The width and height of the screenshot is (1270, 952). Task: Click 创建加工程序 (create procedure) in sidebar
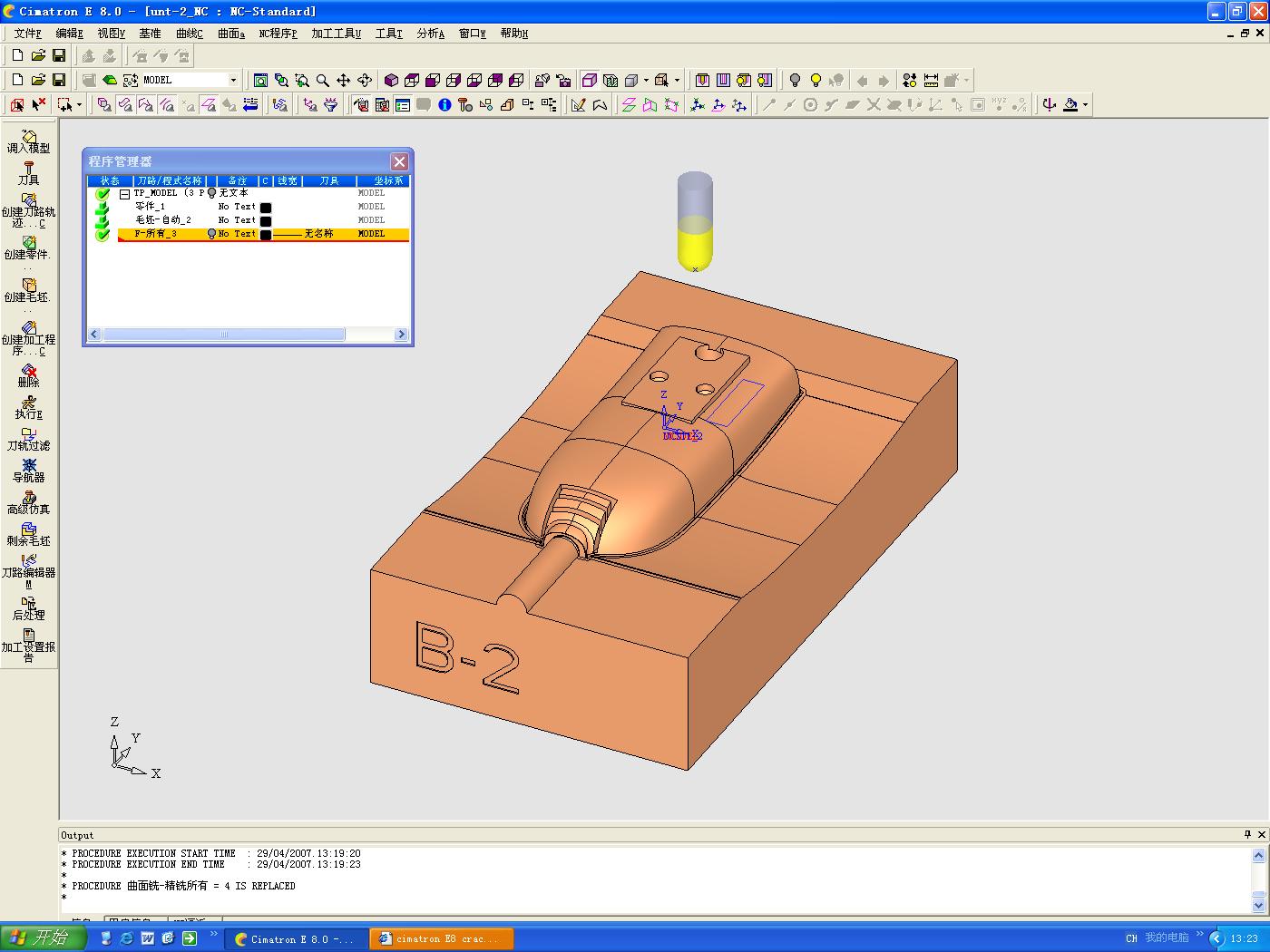tap(28, 338)
